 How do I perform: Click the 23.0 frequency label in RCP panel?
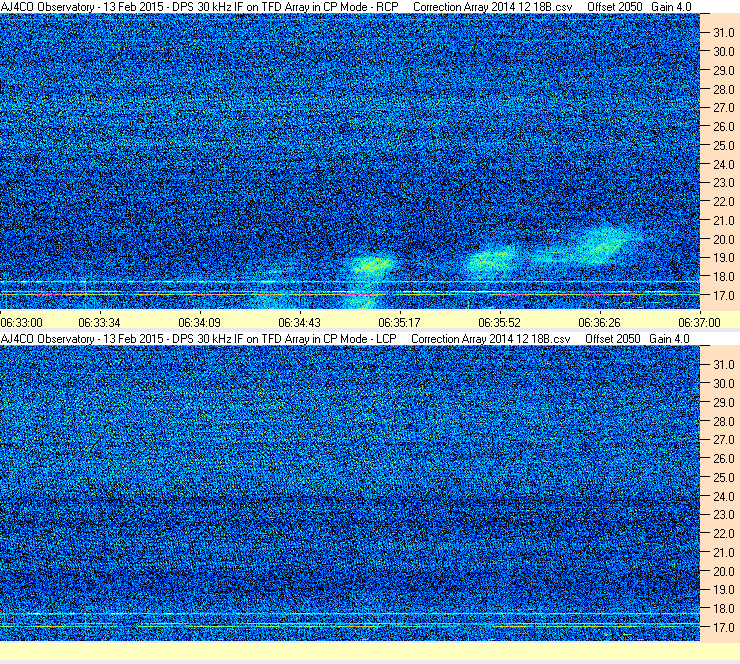(x=723, y=183)
